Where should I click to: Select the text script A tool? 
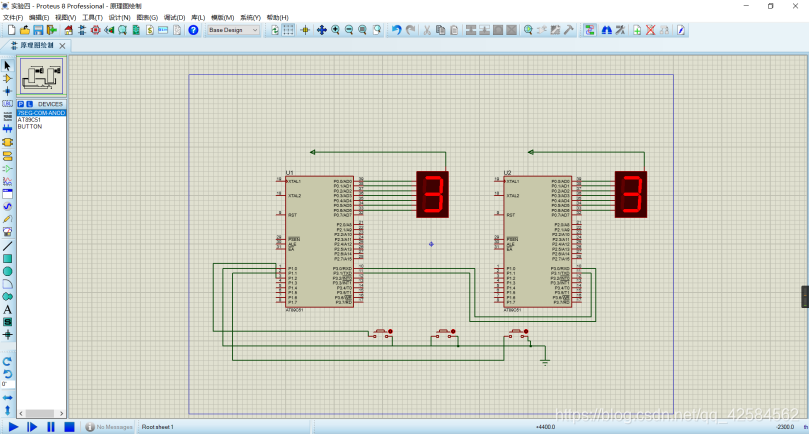(7, 310)
